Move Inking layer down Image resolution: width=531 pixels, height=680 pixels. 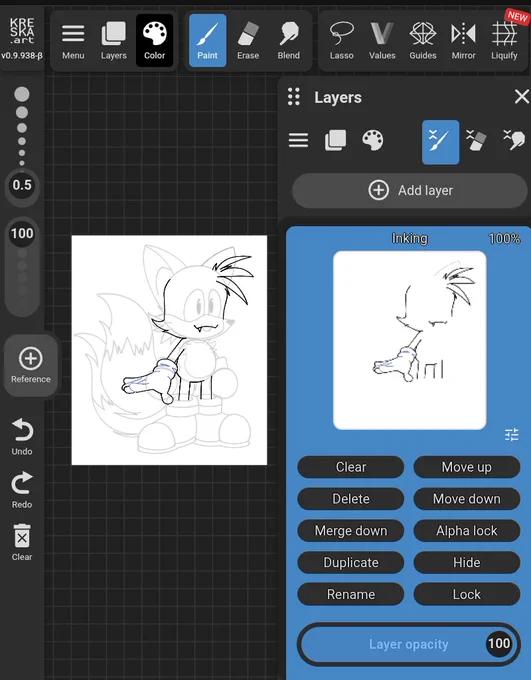(467, 499)
